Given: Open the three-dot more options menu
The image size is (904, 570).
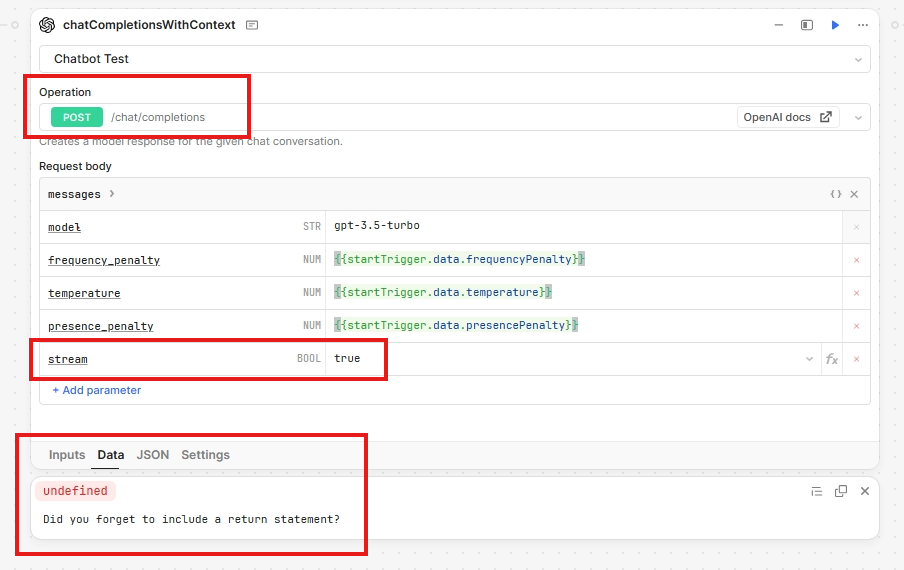Looking at the screenshot, I should 862,25.
